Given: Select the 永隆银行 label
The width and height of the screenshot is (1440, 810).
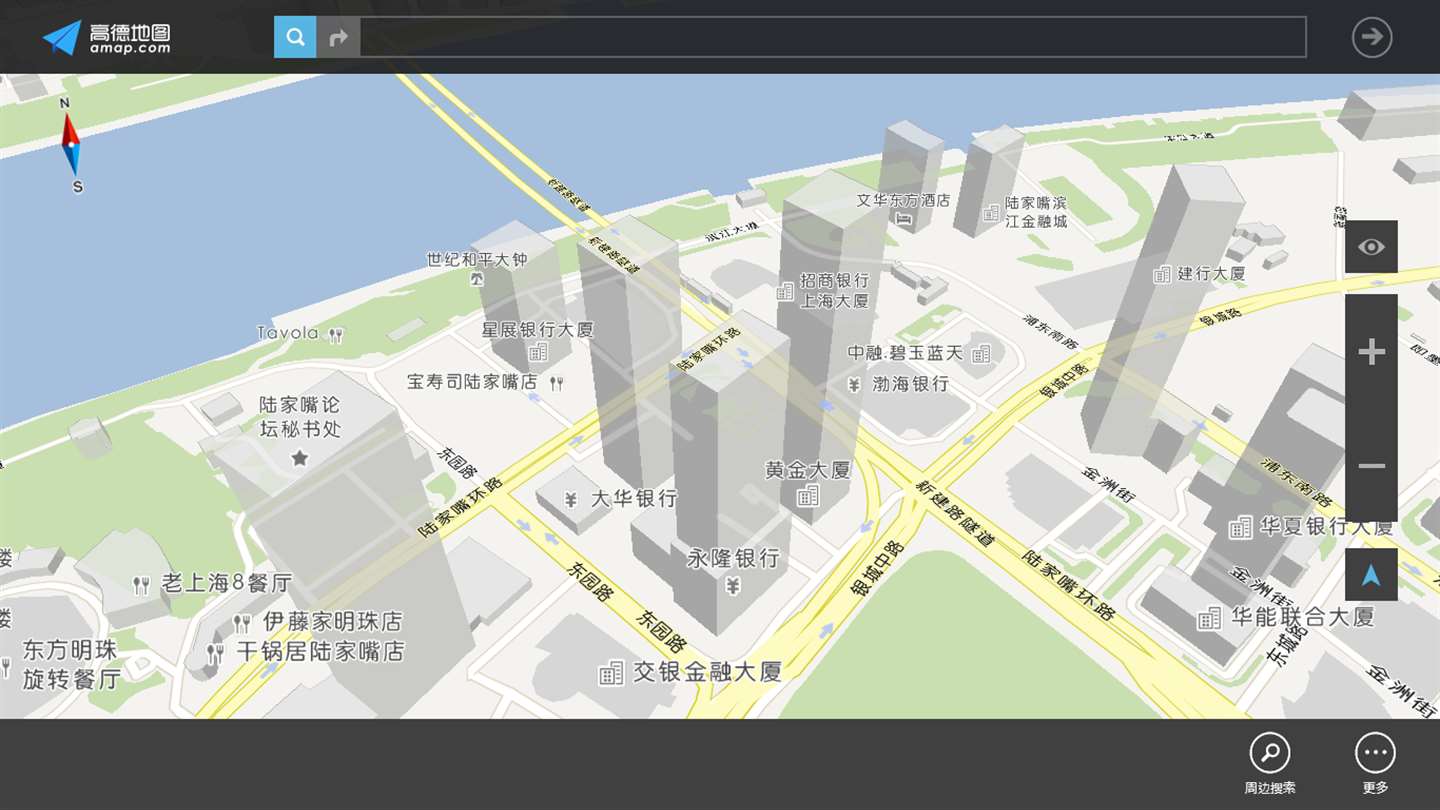Looking at the screenshot, I should point(733,558).
